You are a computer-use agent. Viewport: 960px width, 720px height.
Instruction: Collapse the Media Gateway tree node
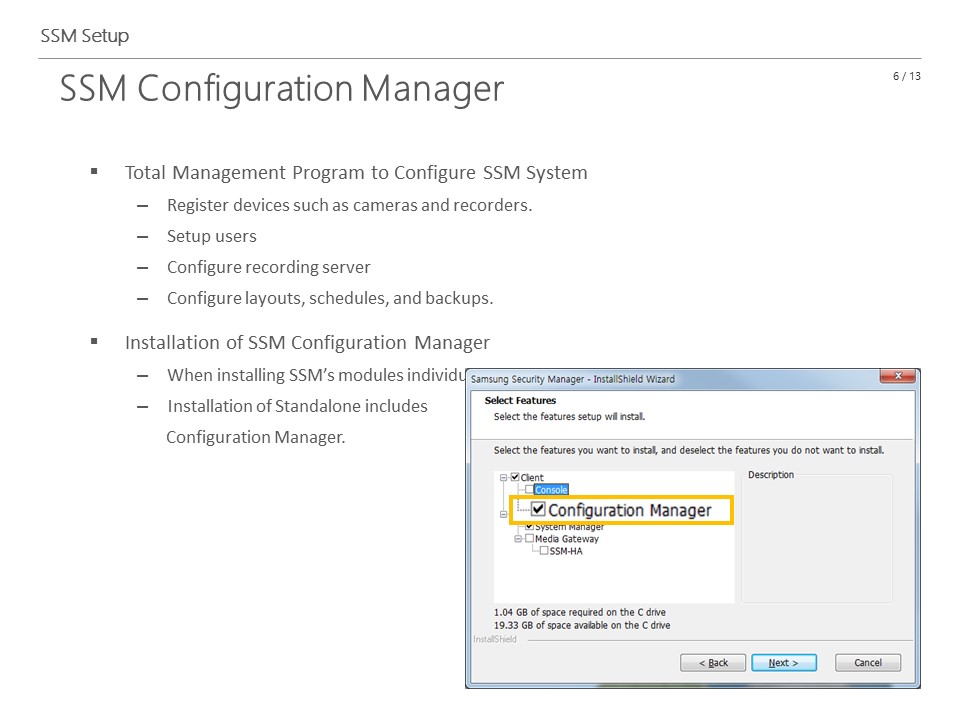point(518,539)
